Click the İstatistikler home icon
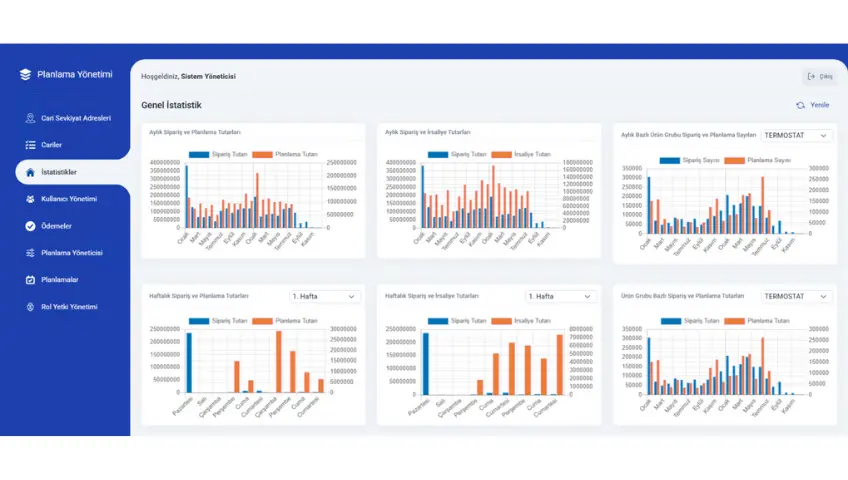The height and width of the screenshot is (480, 848). (x=30, y=172)
